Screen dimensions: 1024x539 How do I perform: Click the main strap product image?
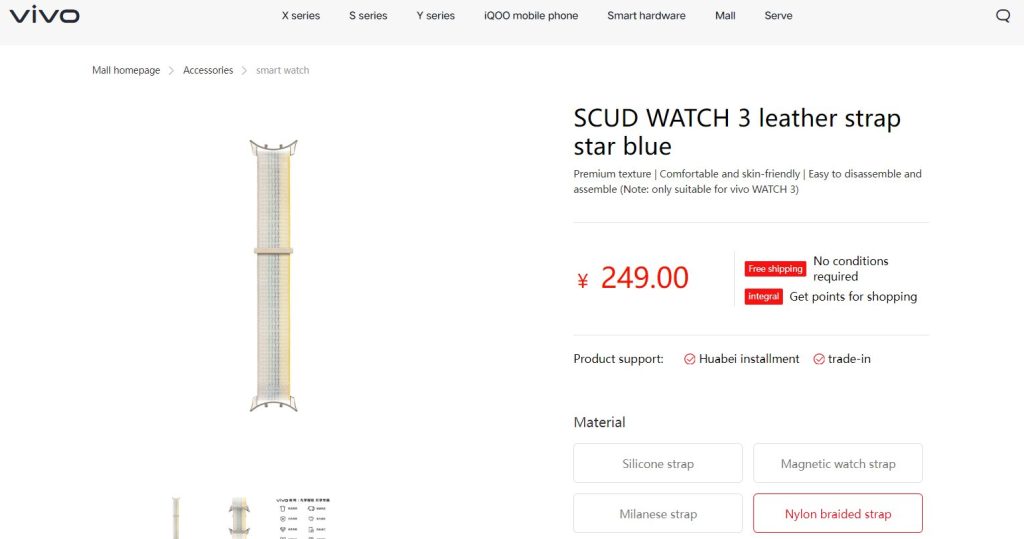pyautogui.click(x=273, y=275)
